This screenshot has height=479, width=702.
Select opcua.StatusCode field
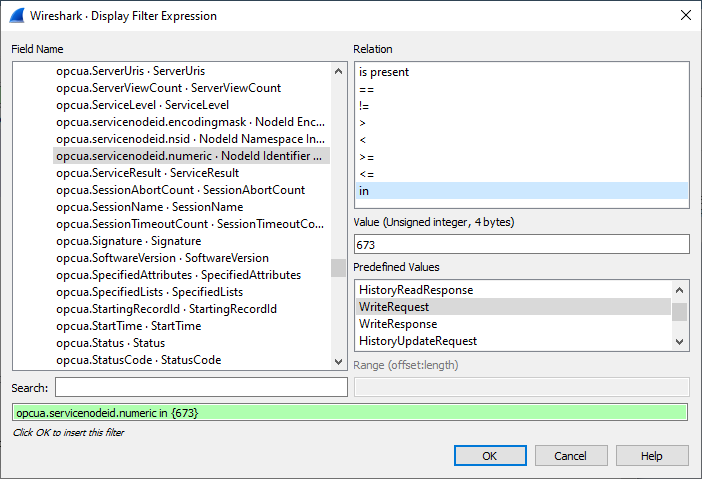191,360
